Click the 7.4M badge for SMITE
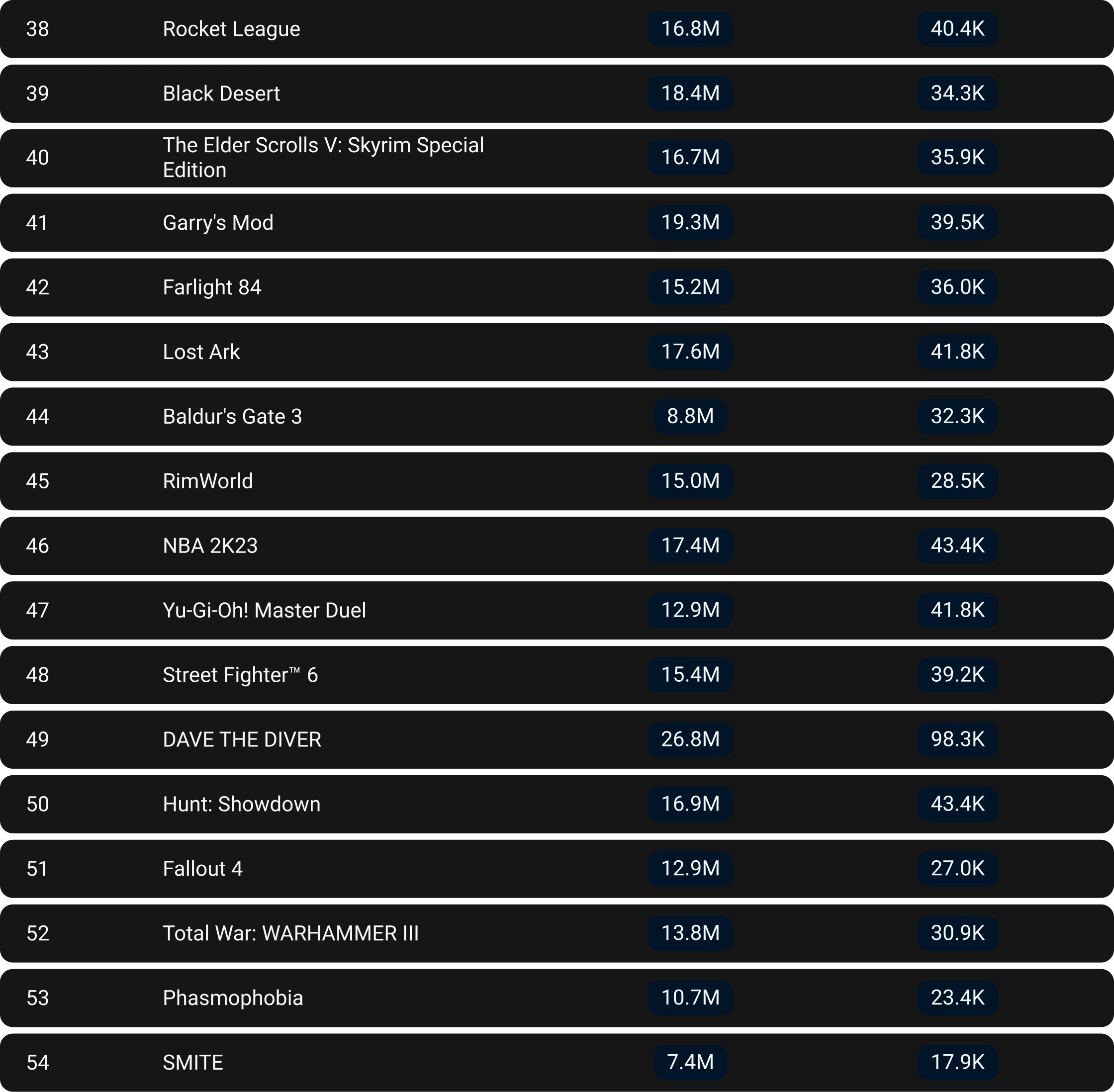 pyautogui.click(x=690, y=1062)
